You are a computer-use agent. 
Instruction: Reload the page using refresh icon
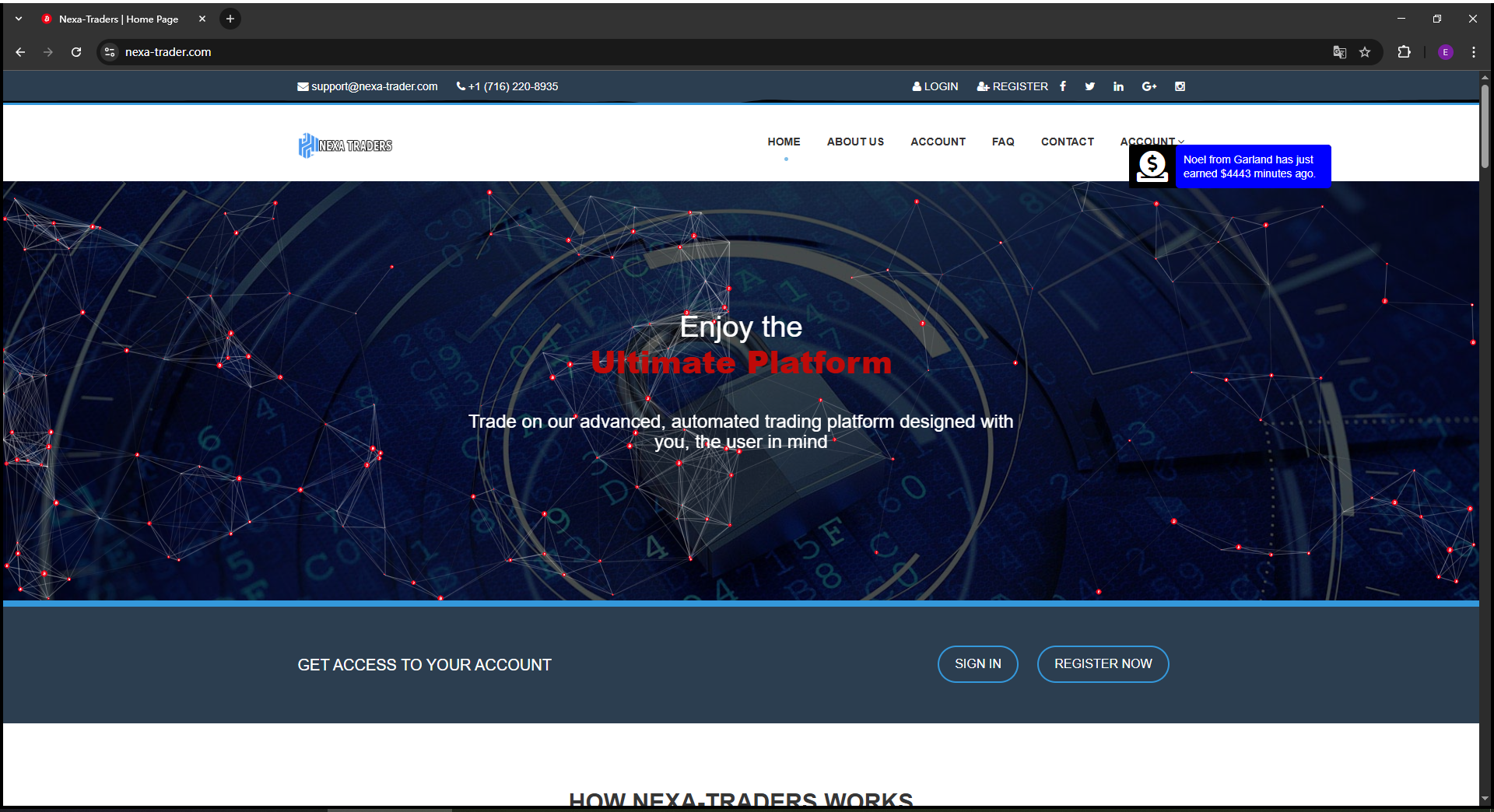(76, 52)
